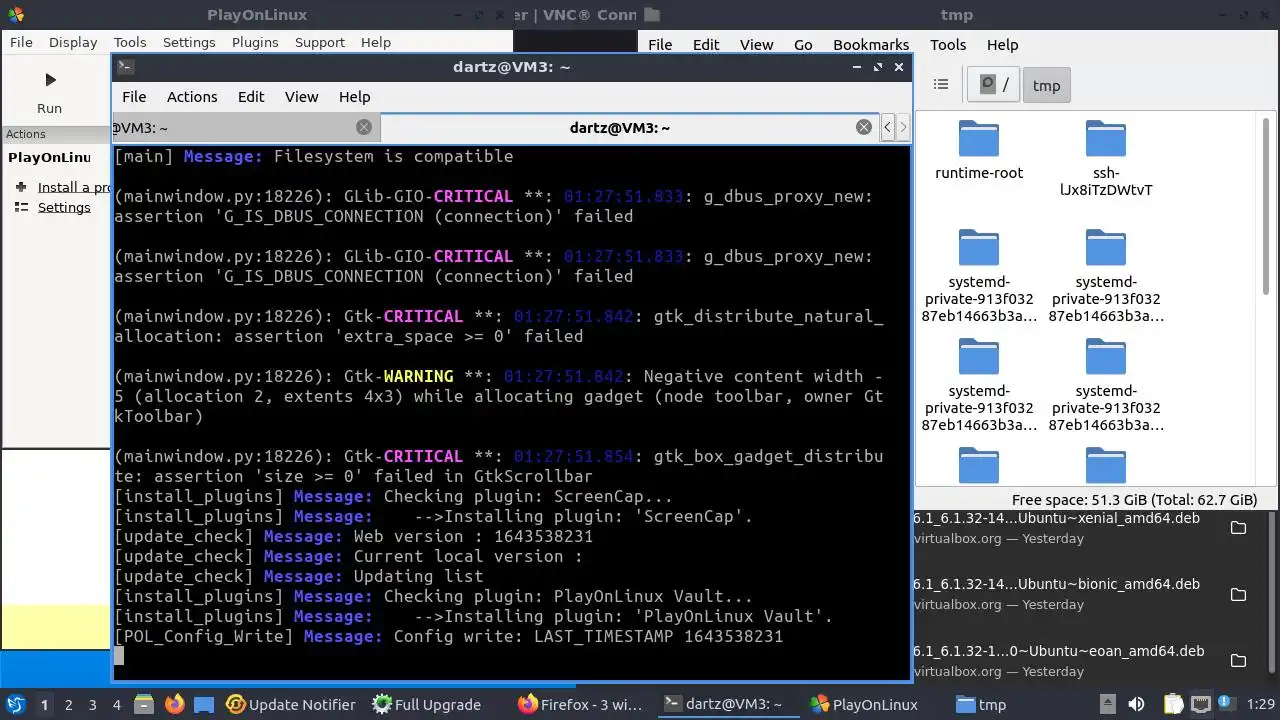Show folder for the eoan_amd64.deb download
The image size is (1280, 720).
(1238, 660)
